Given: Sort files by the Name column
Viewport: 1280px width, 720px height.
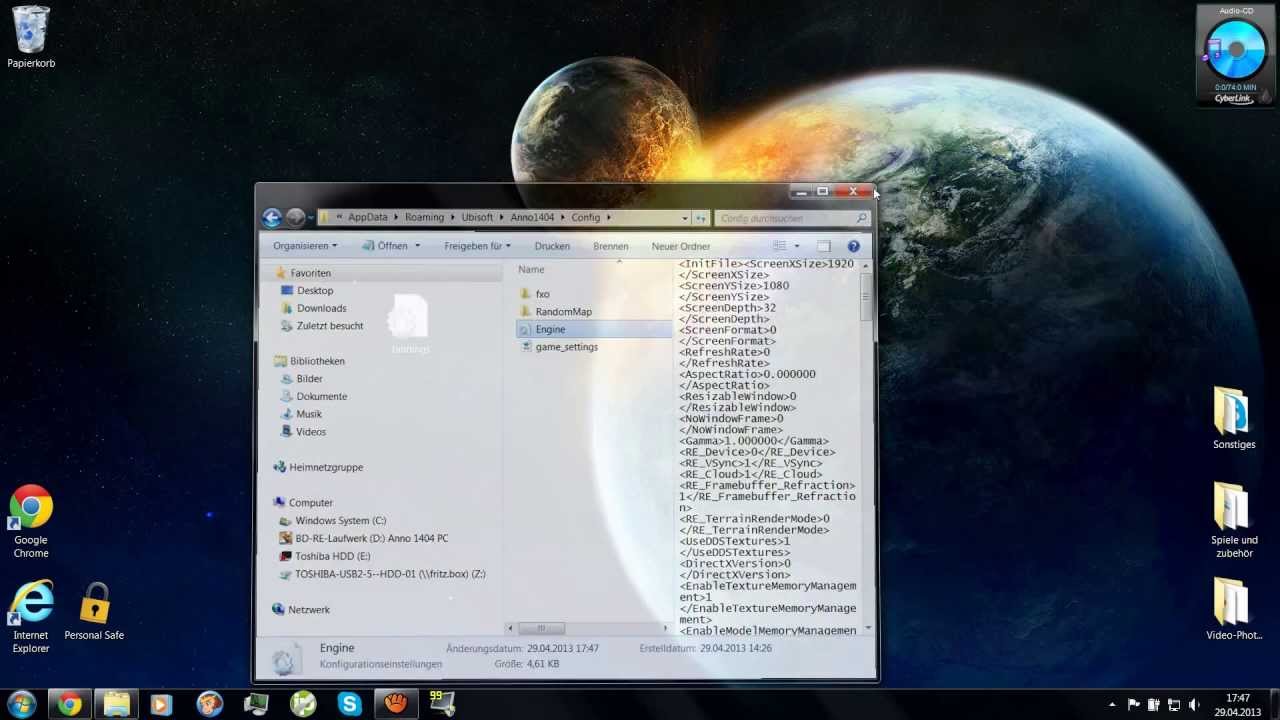Looking at the screenshot, I should (531, 269).
